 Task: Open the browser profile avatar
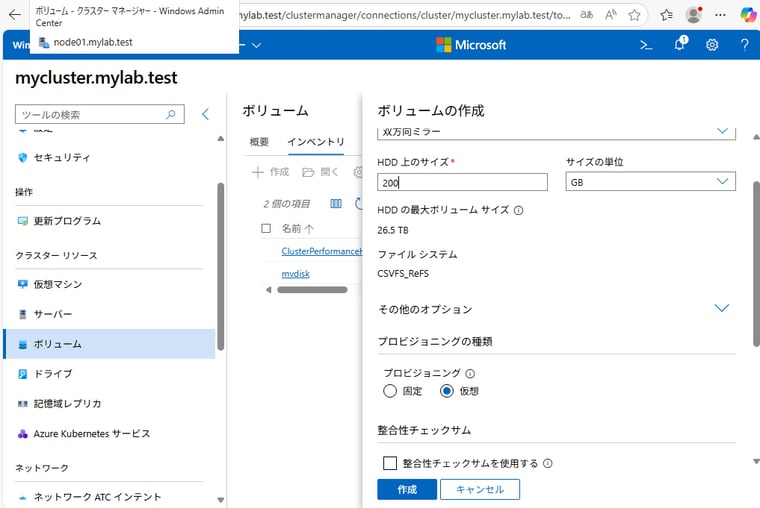pyautogui.click(x=694, y=15)
